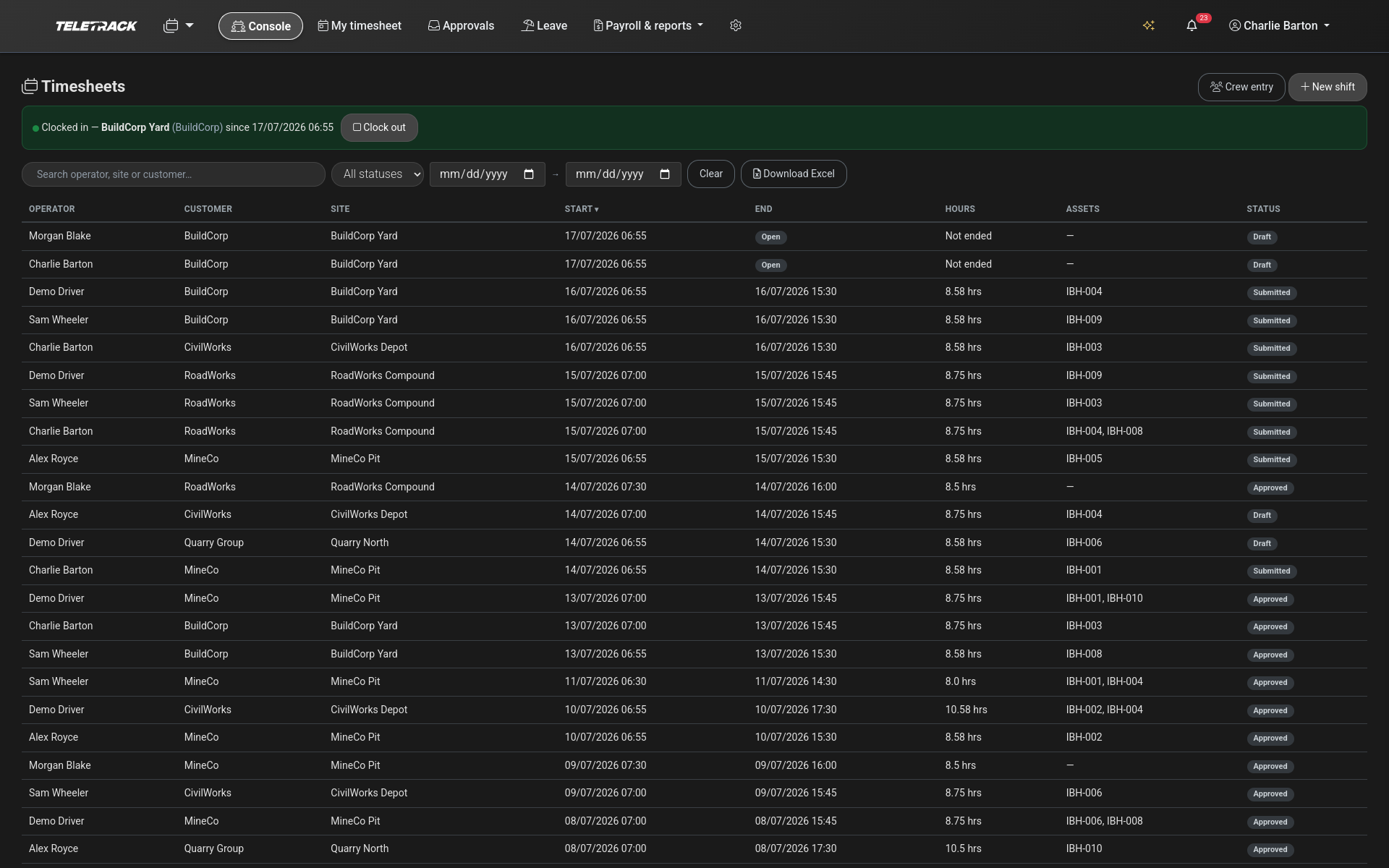
Task: Click Open badge in Charlie Barton's 17/07 row
Action: (770, 265)
